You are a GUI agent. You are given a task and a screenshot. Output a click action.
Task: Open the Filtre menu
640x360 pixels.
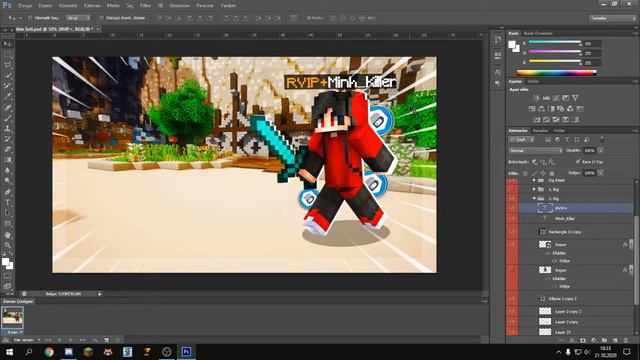145,6
